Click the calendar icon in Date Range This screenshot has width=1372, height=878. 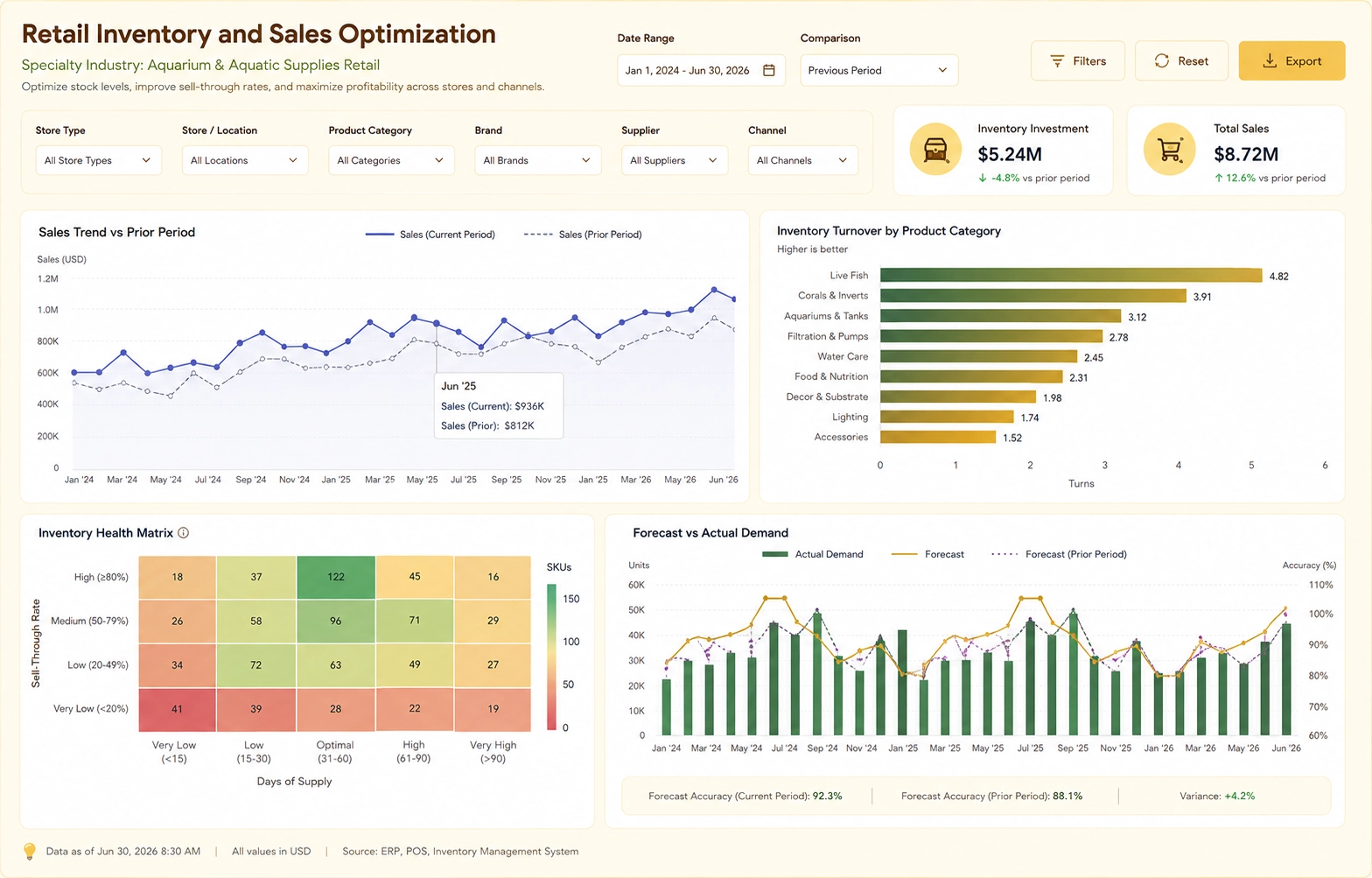769,70
